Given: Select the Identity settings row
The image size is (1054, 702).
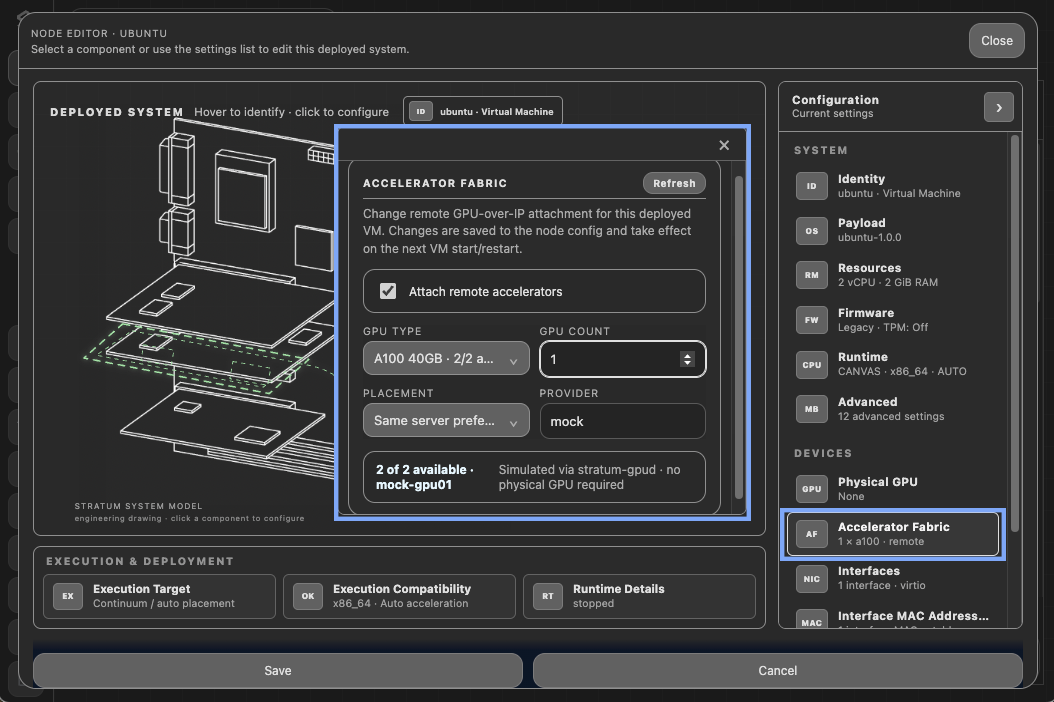Looking at the screenshot, I should pos(894,186).
